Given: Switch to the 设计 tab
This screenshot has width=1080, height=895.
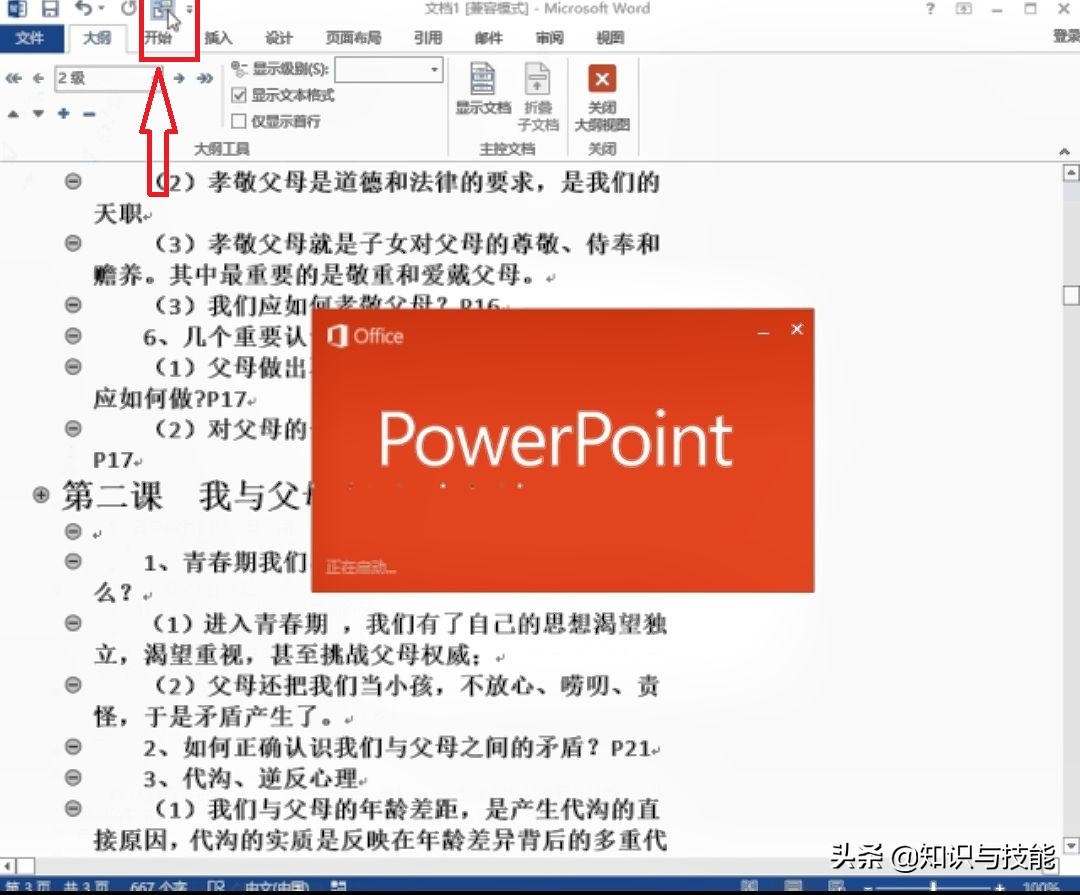Looking at the screenshot, I should [x=278, y=37].
